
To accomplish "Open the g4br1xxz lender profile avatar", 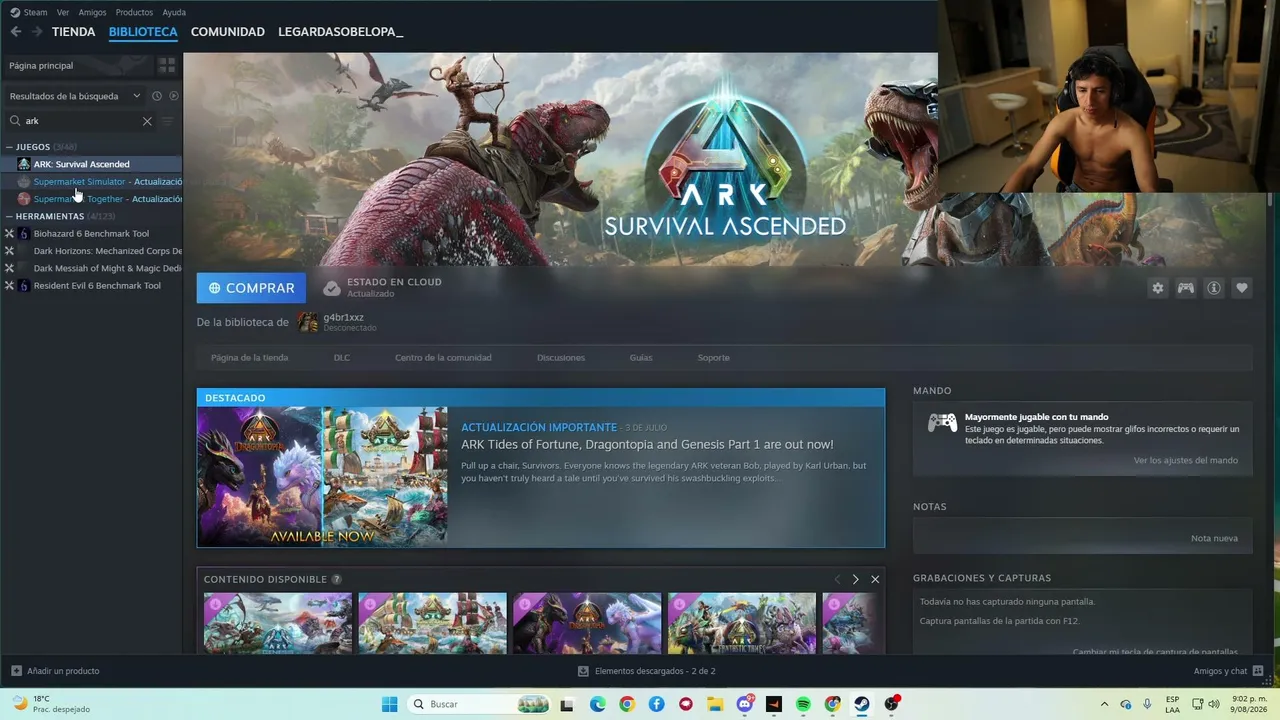I will 308,322.
